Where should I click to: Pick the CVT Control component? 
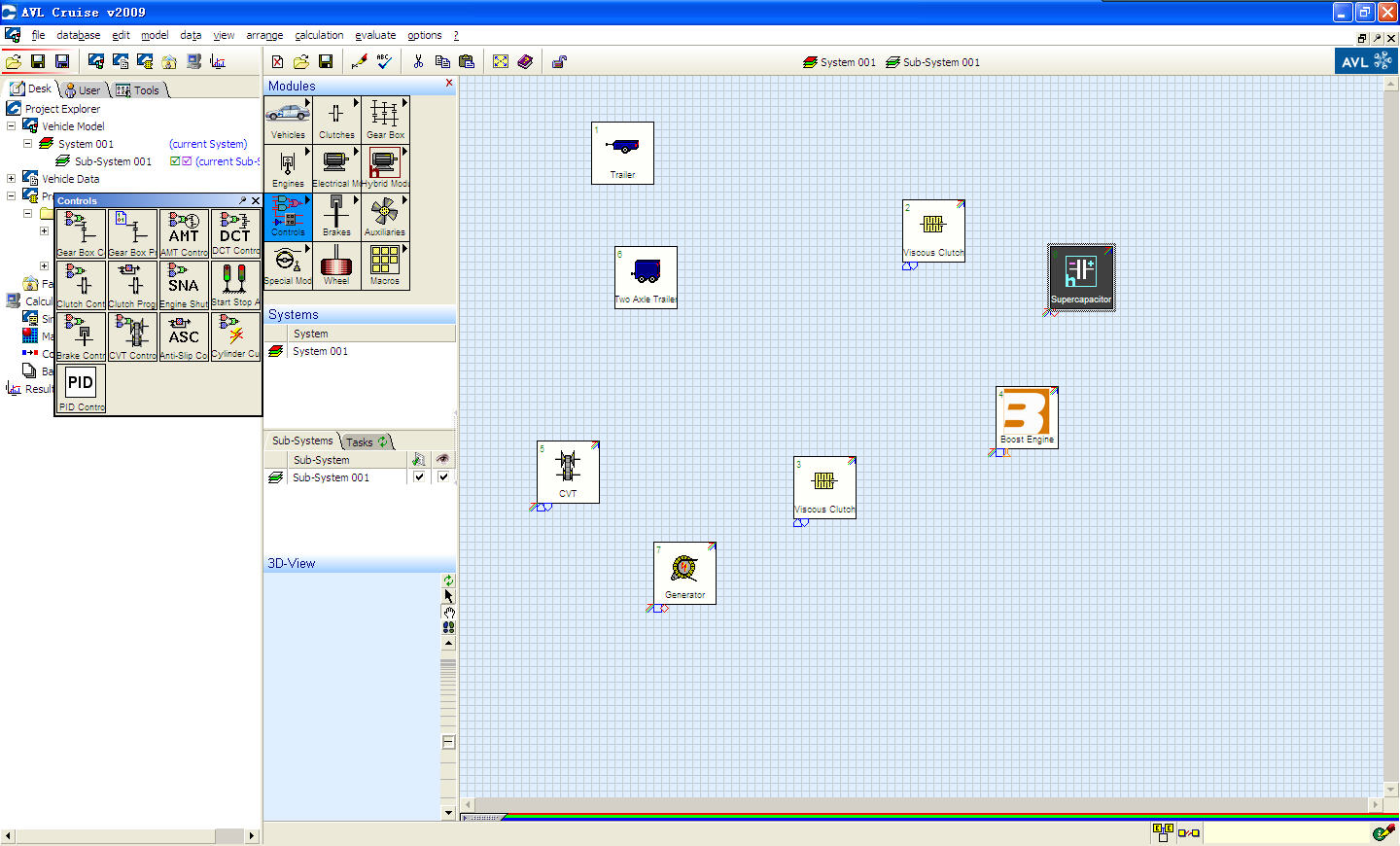click(132, 337)
